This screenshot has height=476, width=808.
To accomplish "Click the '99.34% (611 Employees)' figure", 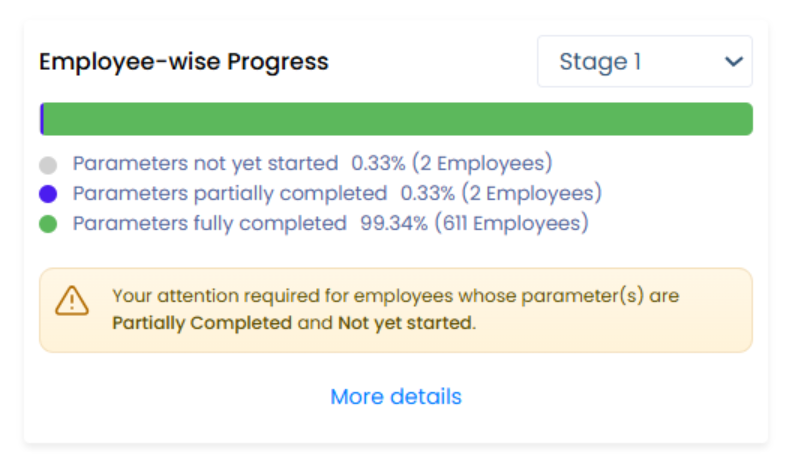I will coord(474,223).
